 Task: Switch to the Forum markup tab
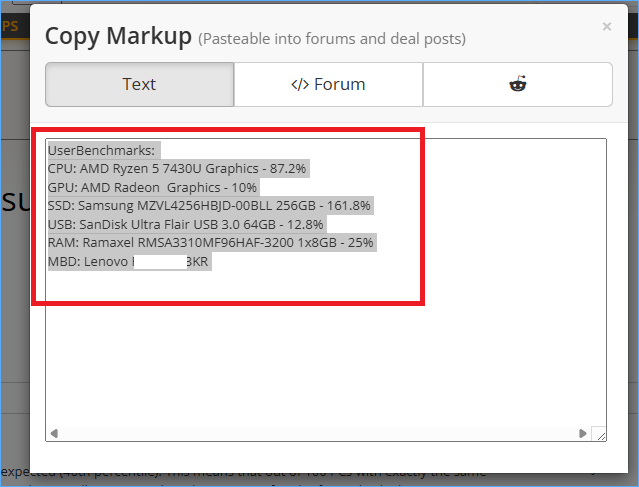(328, 84)
